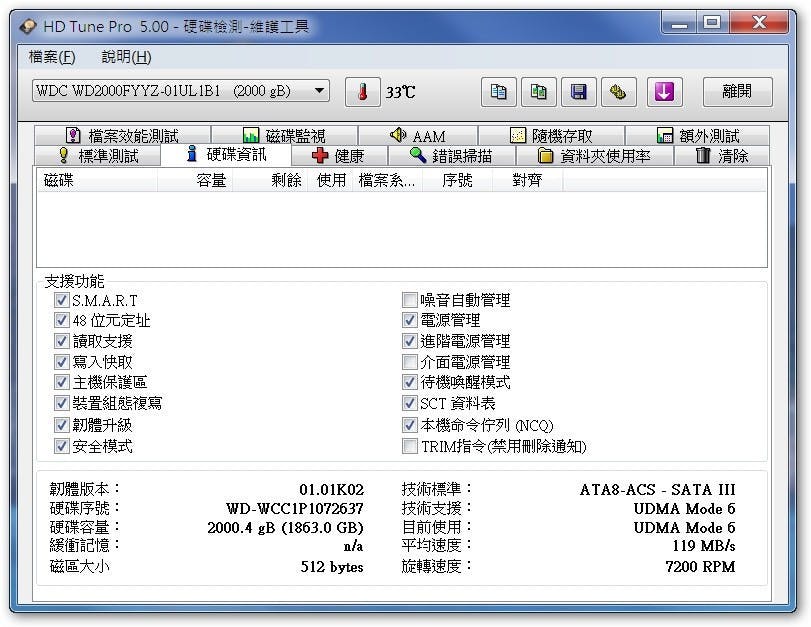This screenshot has width=811, height=627.
Task: Switch to the 錯誤掃描 tab
Action: pos(452,156)
